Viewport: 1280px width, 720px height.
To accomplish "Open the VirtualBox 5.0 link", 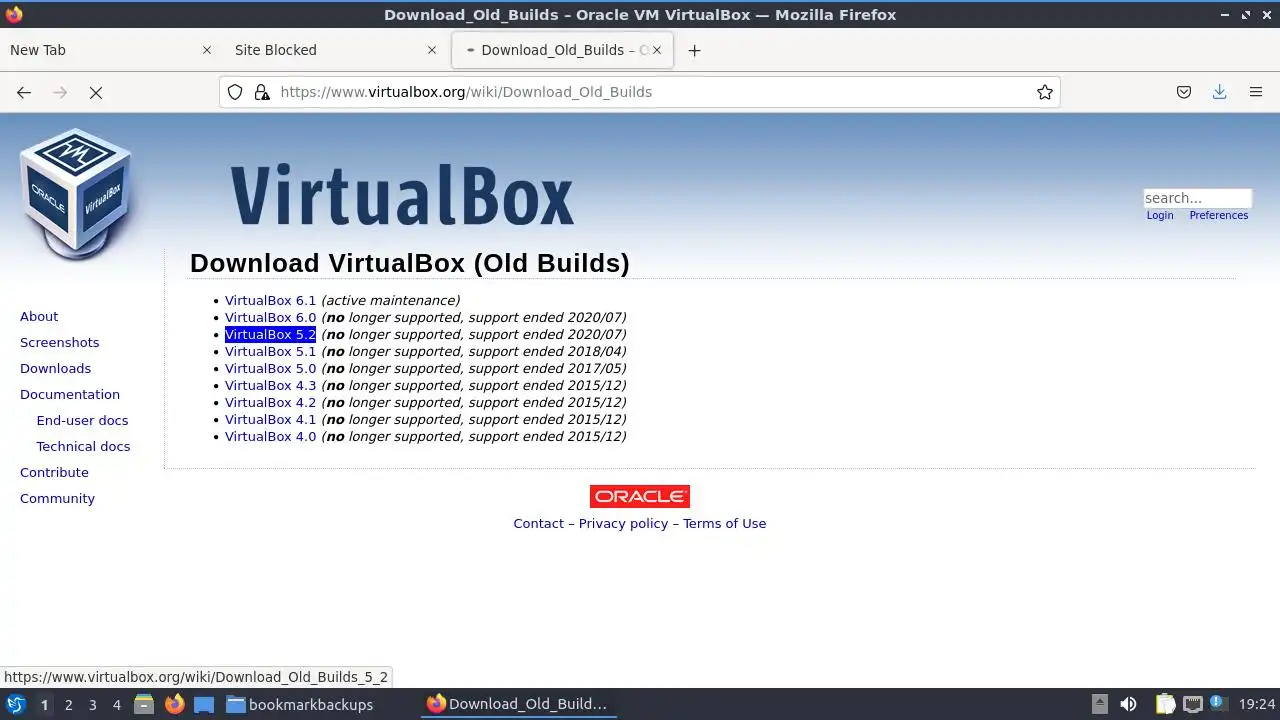I will click(270, 368).
